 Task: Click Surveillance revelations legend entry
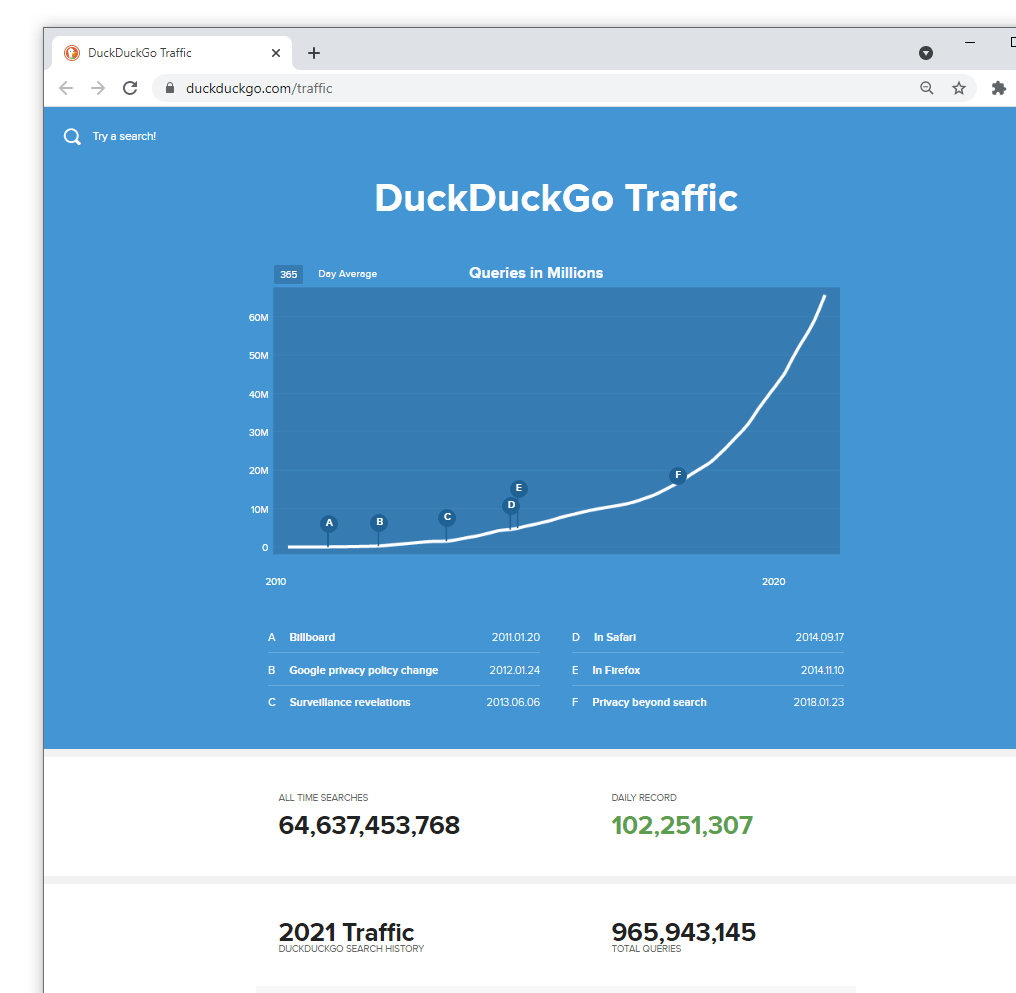pos(404,702)
